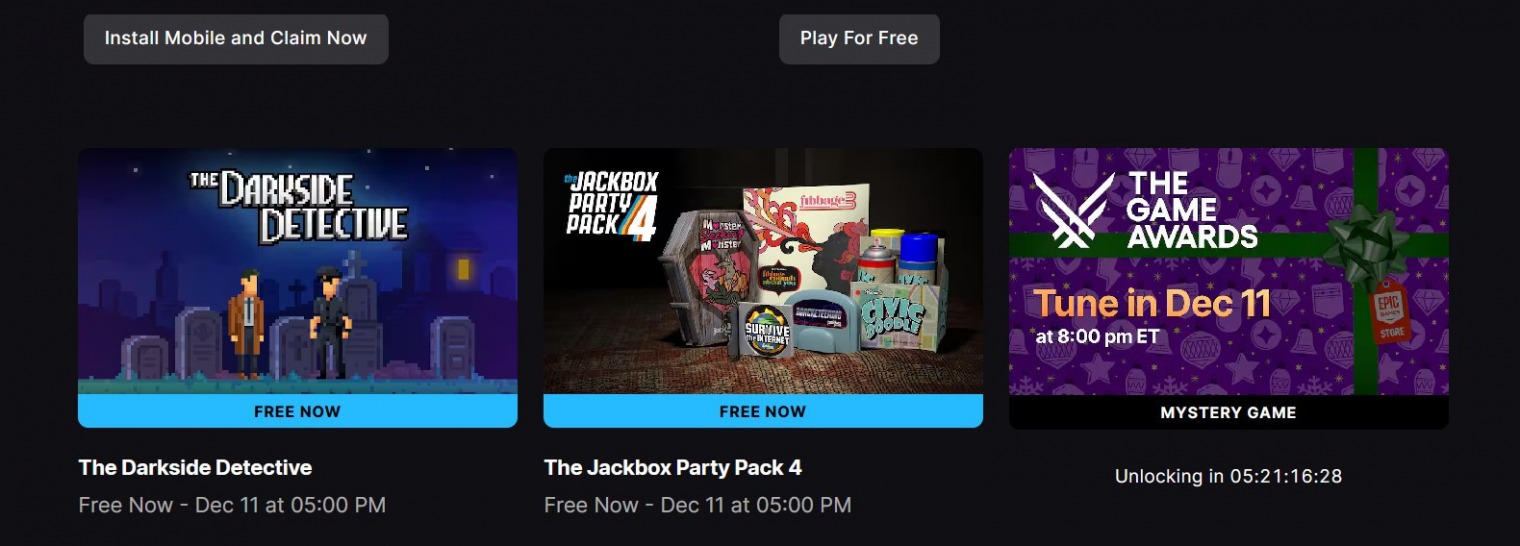Click The Darkside Detective pixel logo
1520x546 pixels.
(299, 207)
